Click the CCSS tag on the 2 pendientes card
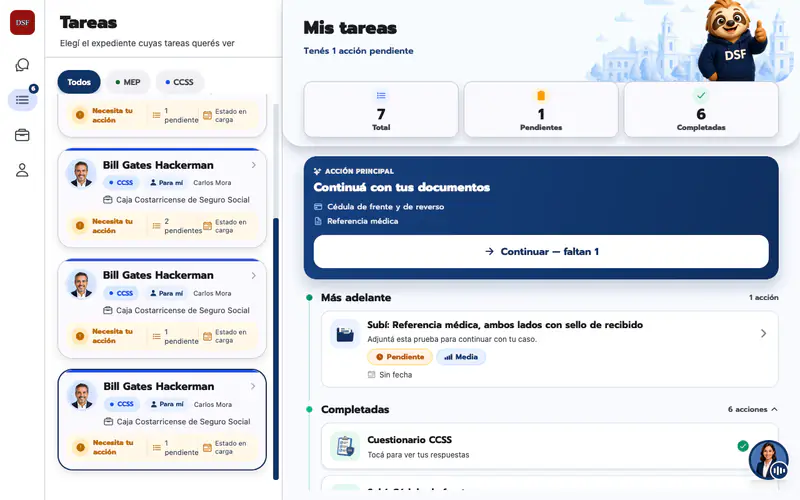800x500 pixels. click(x=121, y=182)
